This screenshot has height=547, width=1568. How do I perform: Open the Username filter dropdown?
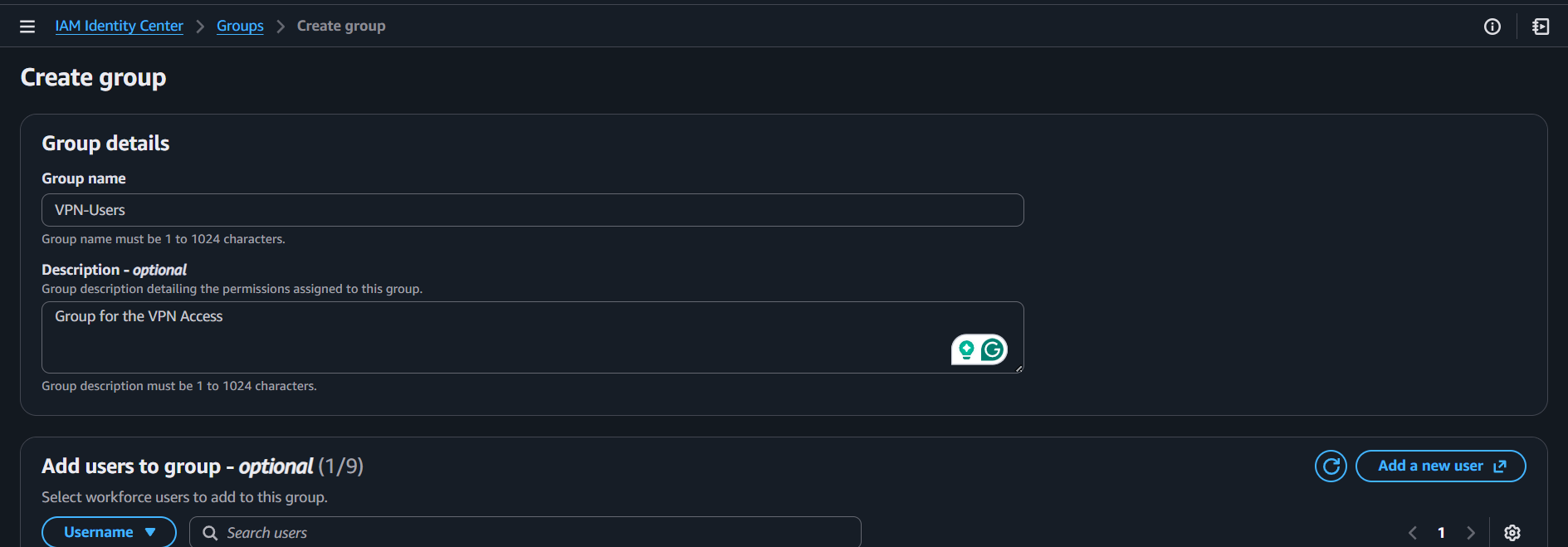(109, 531)
